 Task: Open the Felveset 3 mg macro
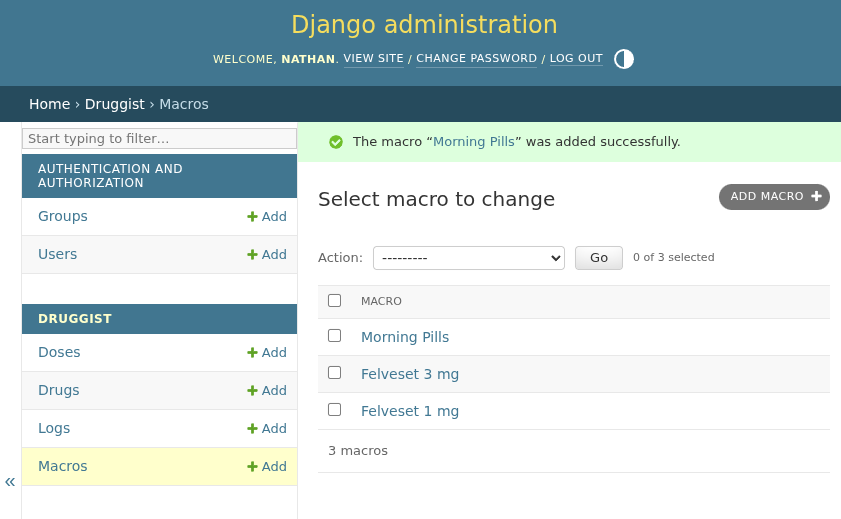point(410,374)
